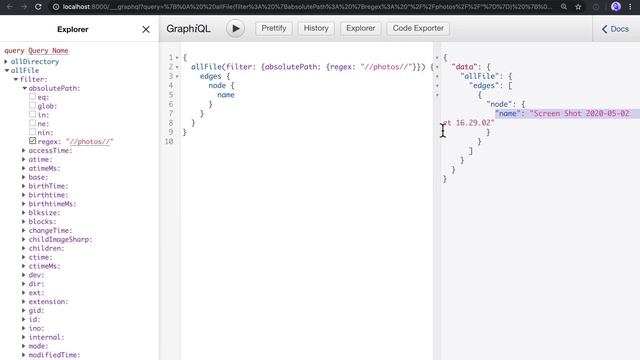The height and width of the screenshot is (360, 640).
Task: Expand the mode: field
Action: (x=24, y=346)
